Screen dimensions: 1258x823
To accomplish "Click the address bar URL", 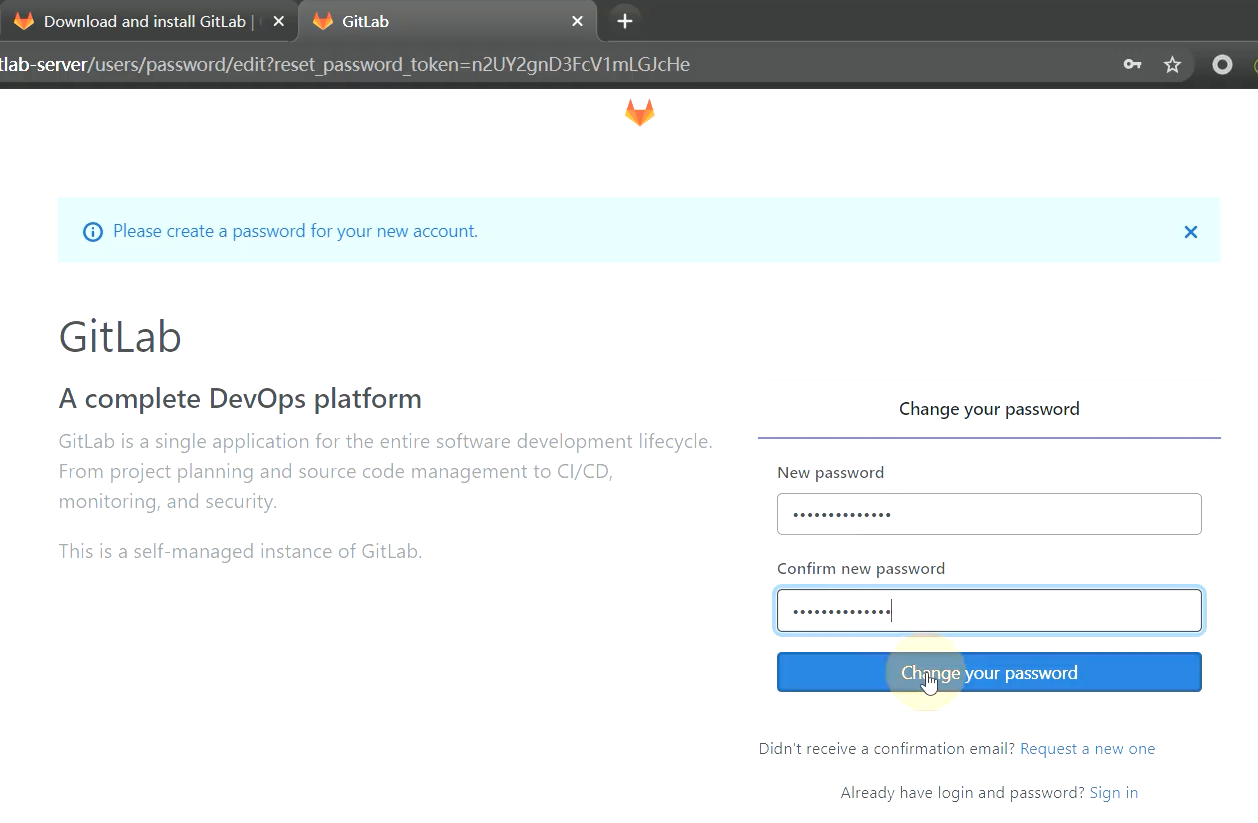I will pyautogui.click(x=345, y=65).
